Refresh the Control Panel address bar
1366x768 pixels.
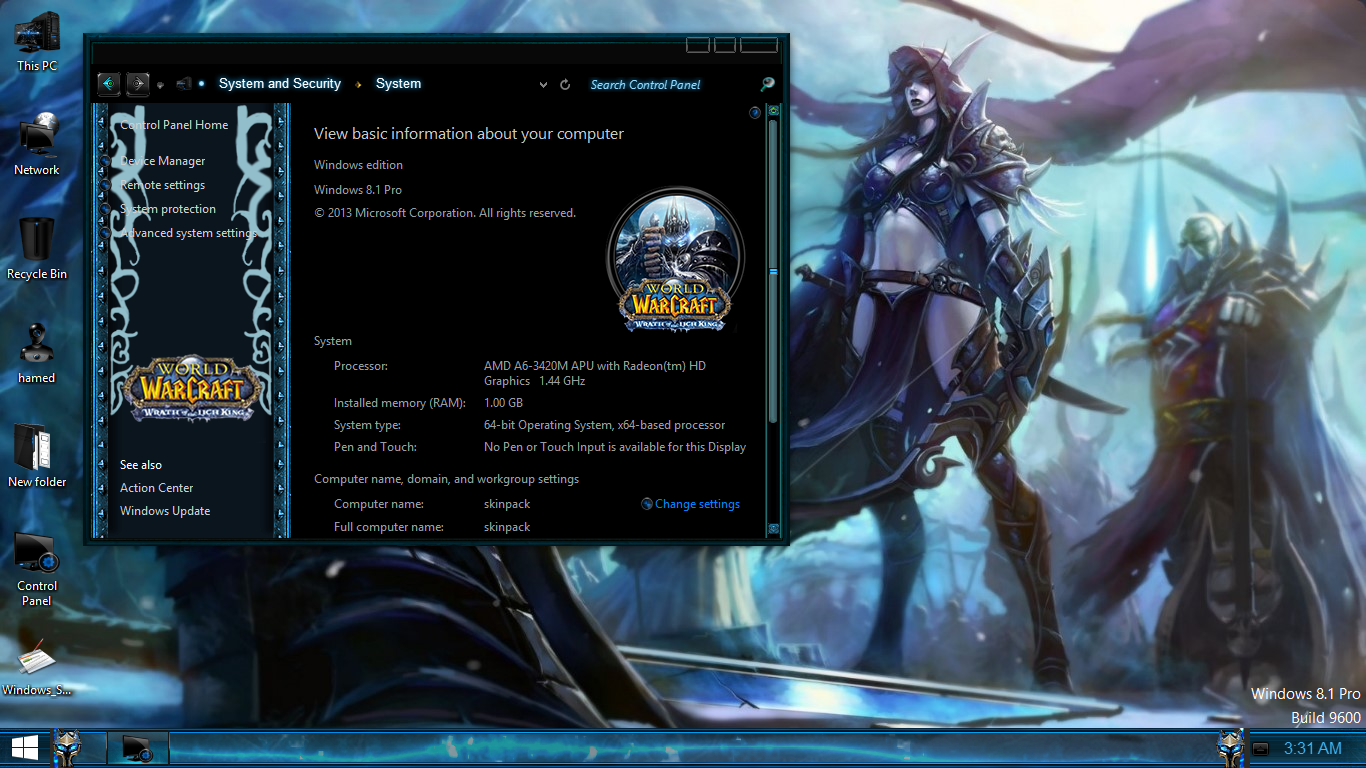tap(565, 85)
